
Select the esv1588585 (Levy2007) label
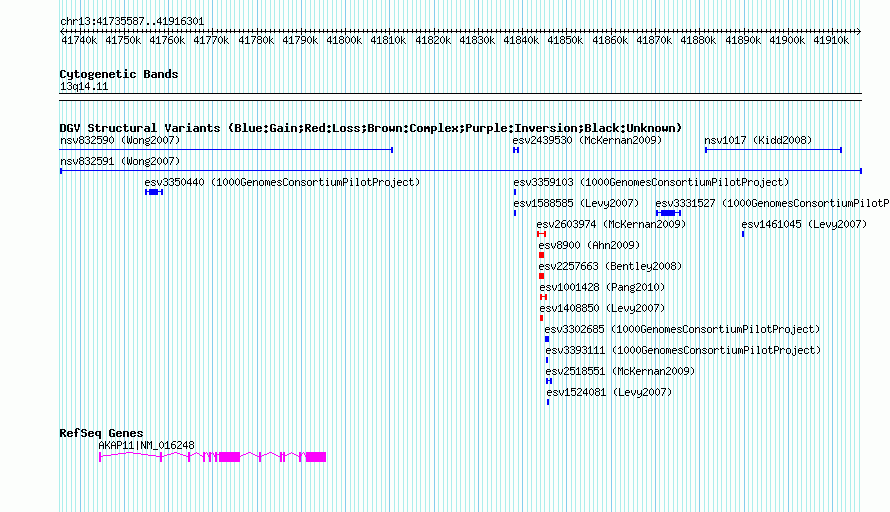pos(576,203)
